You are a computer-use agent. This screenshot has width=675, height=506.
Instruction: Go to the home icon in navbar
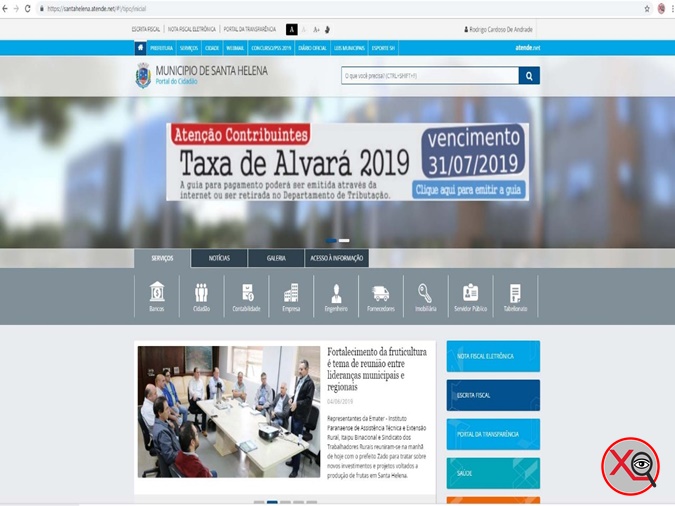click(x=140, y=48)
